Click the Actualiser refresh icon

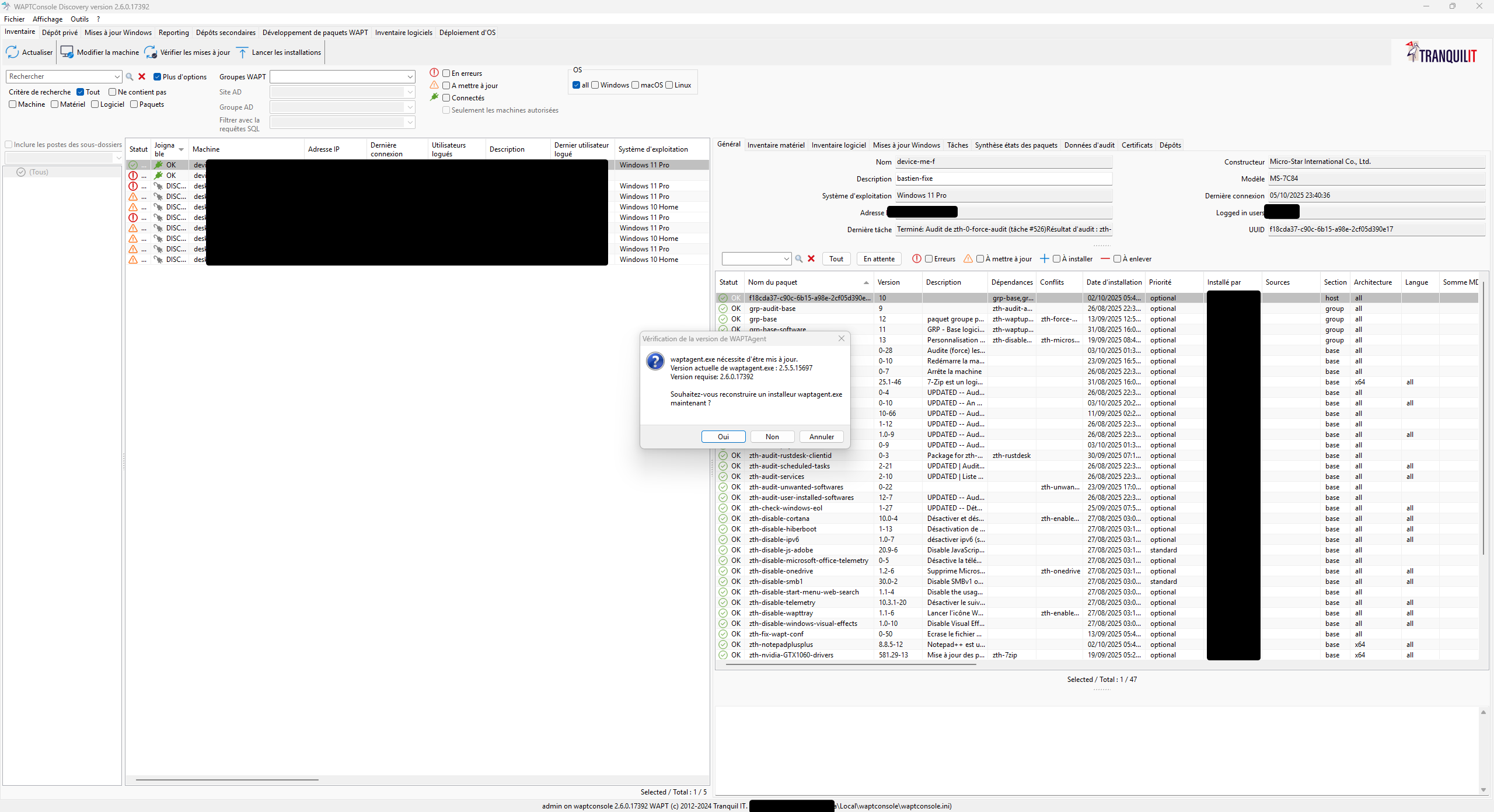click(12, 52)
